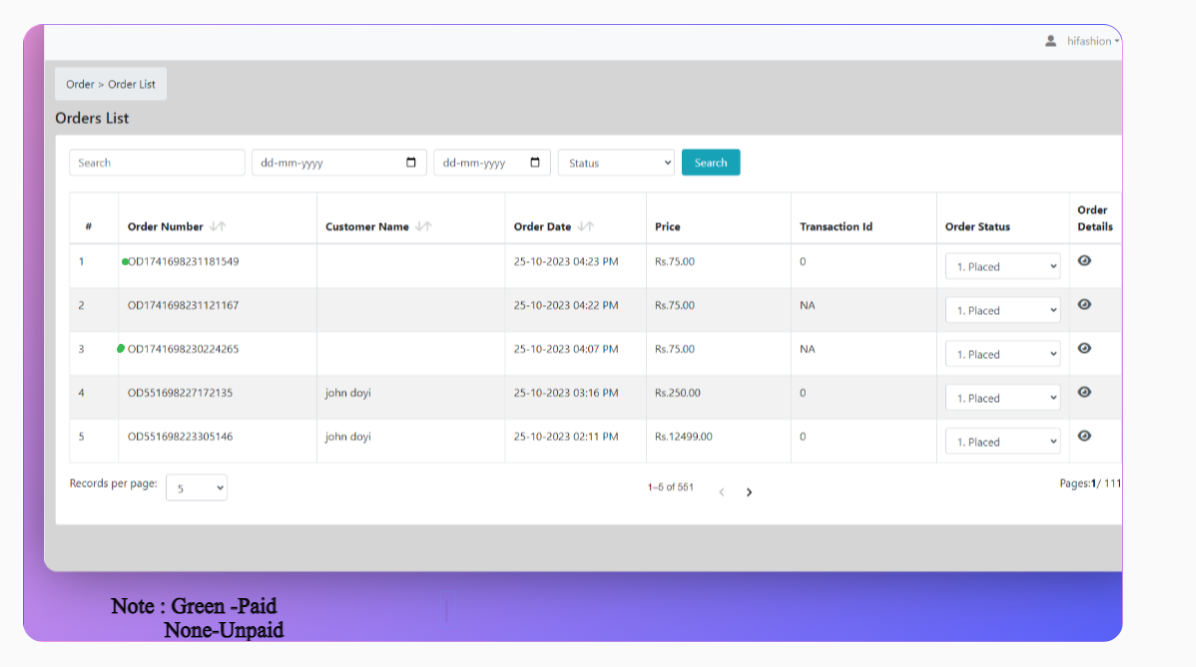Click date 25-10-2023 02:11 PM
The width and height of the screenshot is (1196, 667).
(566, 437)
